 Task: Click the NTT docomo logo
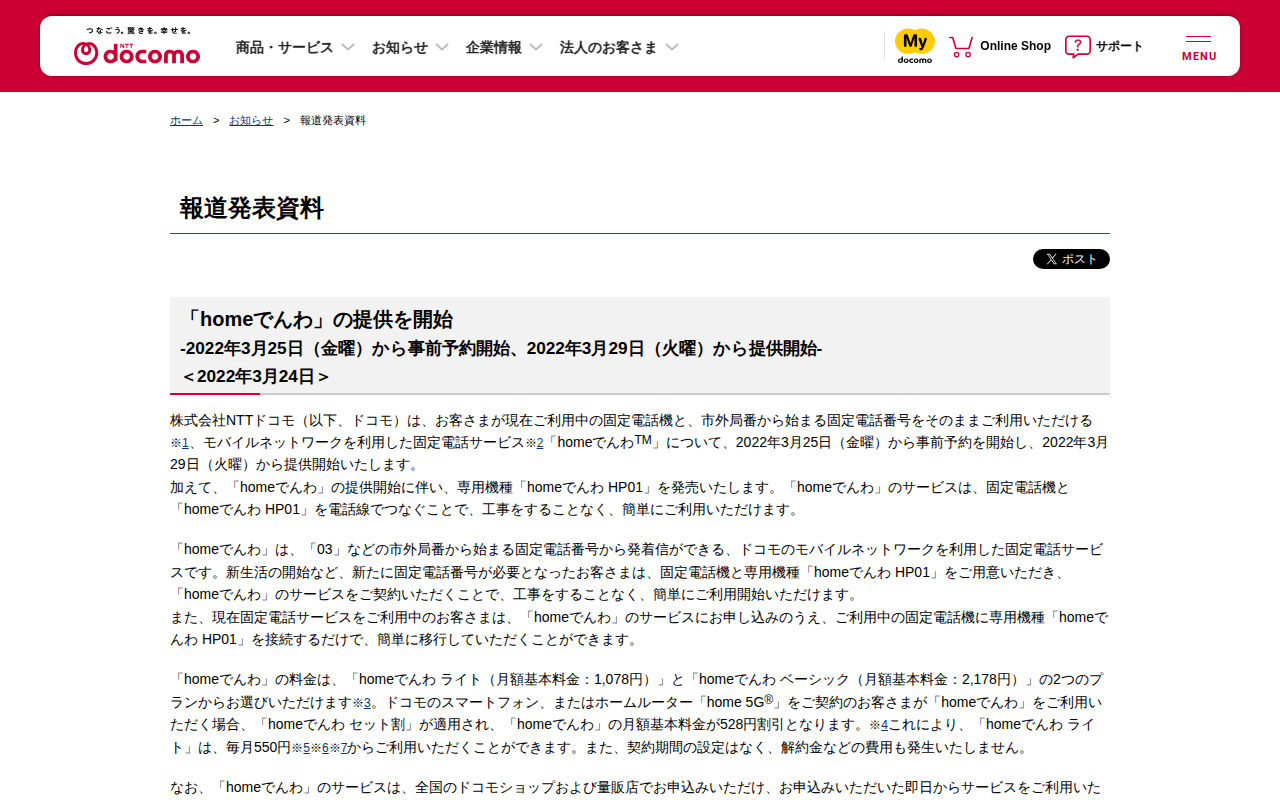[x=137, y=47]
